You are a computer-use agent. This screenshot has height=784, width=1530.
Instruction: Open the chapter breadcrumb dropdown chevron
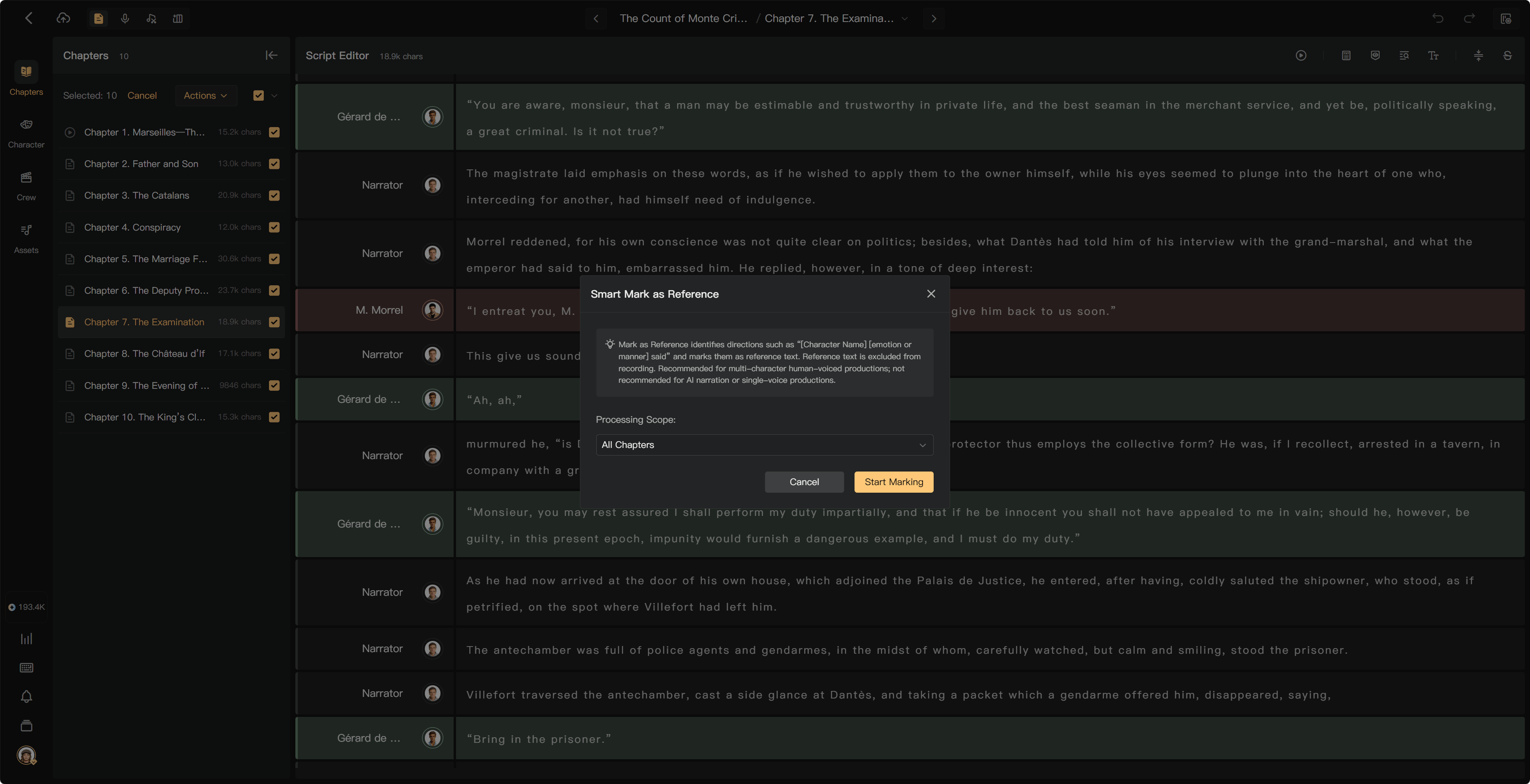[x=904, y=18]
